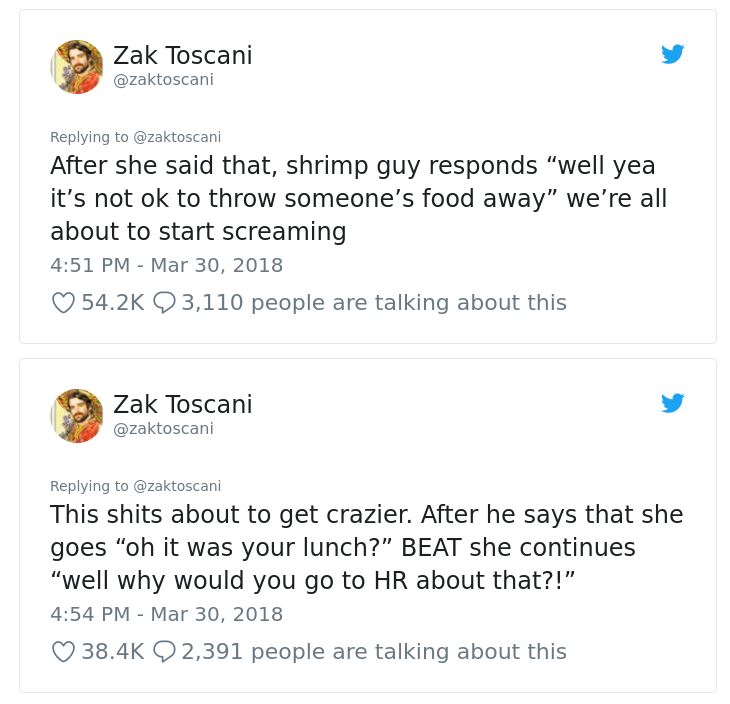View 3,110 people are talking about this
Screen dimensions: 730x704
point(374,303)
